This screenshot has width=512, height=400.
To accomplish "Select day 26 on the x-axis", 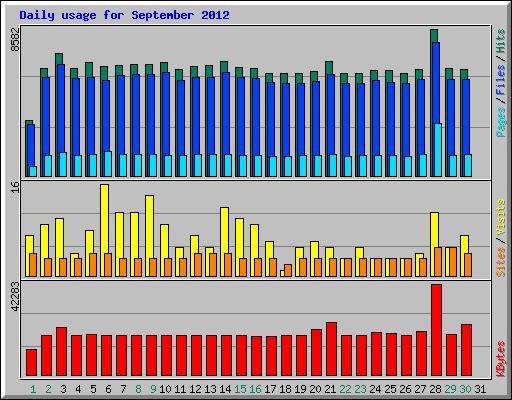I will pos(405,389).
